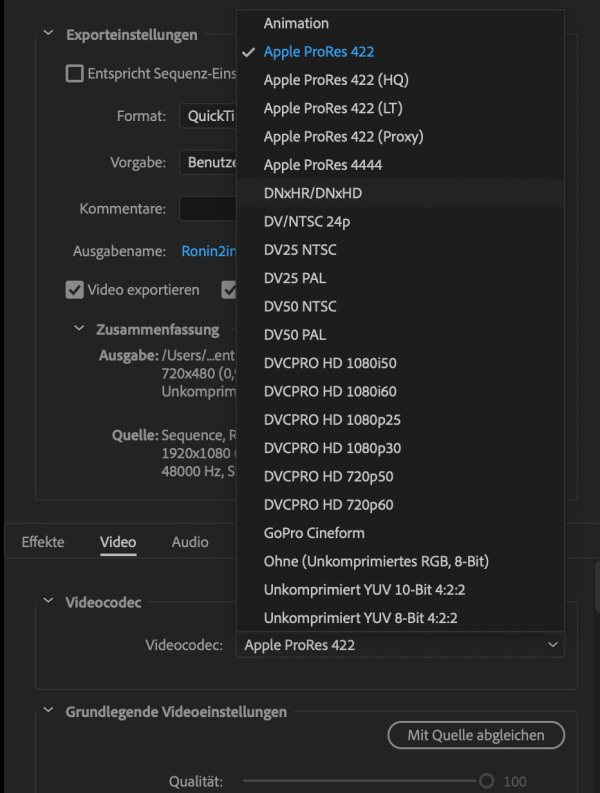Switch to the Video tab

click(x=118, y=542)
